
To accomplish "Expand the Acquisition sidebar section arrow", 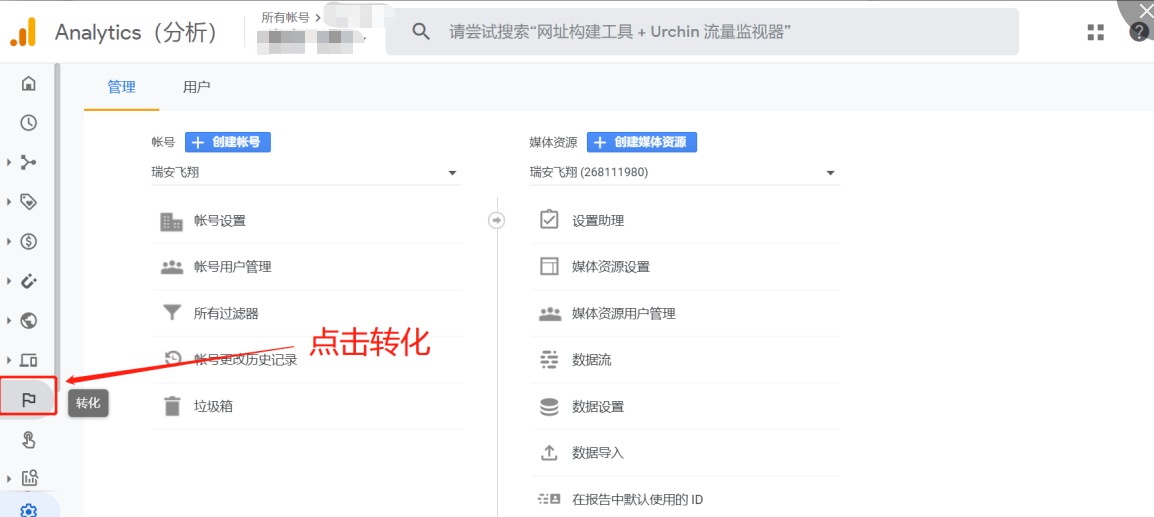I will click(x=9, y=162).
